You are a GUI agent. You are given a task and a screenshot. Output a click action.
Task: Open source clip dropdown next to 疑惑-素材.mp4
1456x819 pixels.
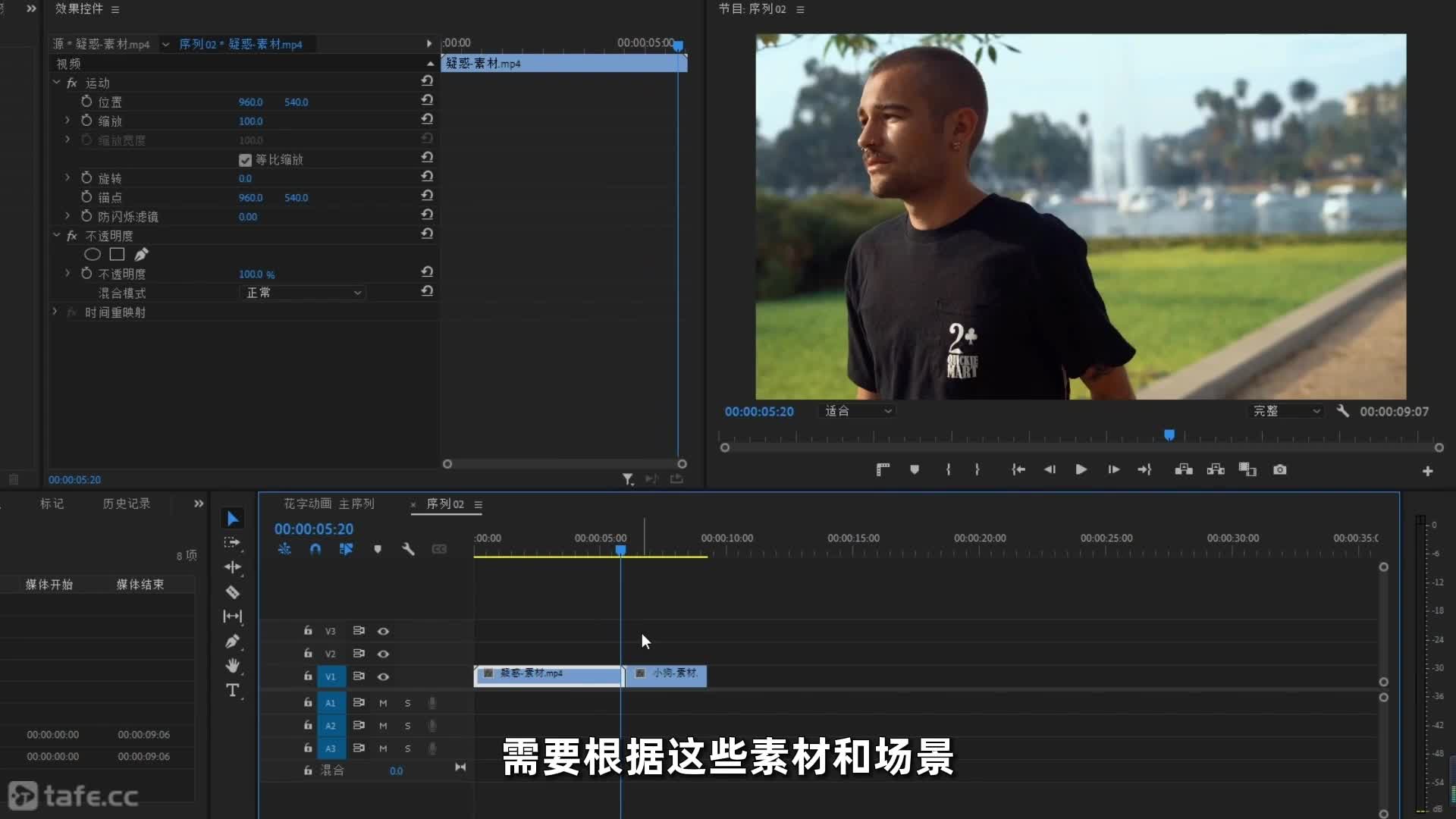(x=165, y=45)
